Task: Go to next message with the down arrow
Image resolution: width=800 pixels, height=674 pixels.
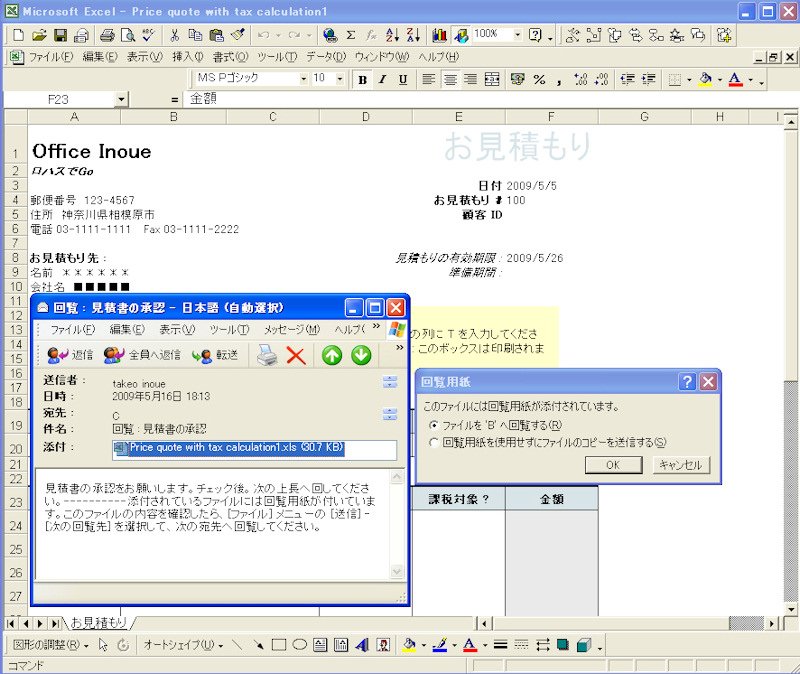Action: point(361,355)
